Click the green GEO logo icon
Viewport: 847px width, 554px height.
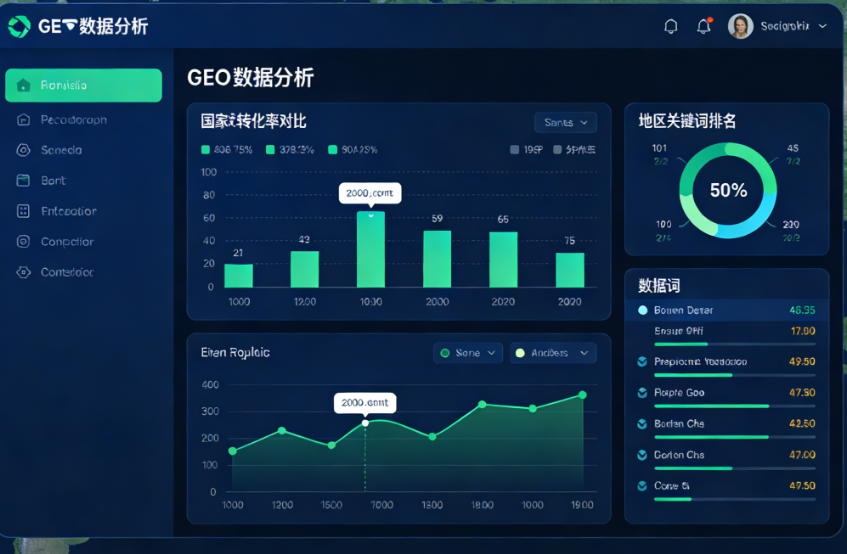pyautogui.click(x=19, y=26)
